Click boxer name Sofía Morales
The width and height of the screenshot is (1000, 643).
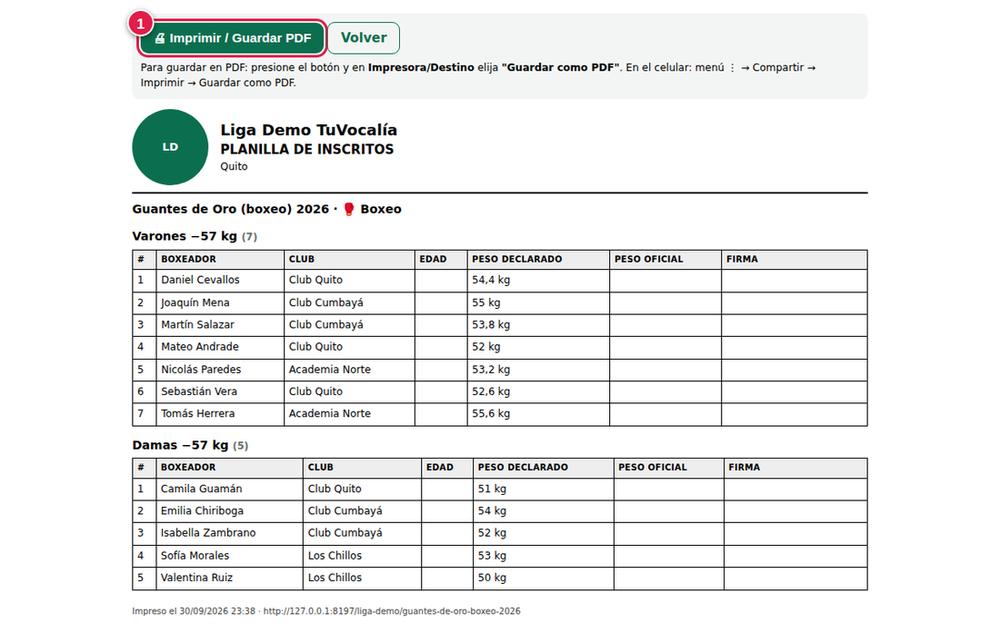(195, 556)
